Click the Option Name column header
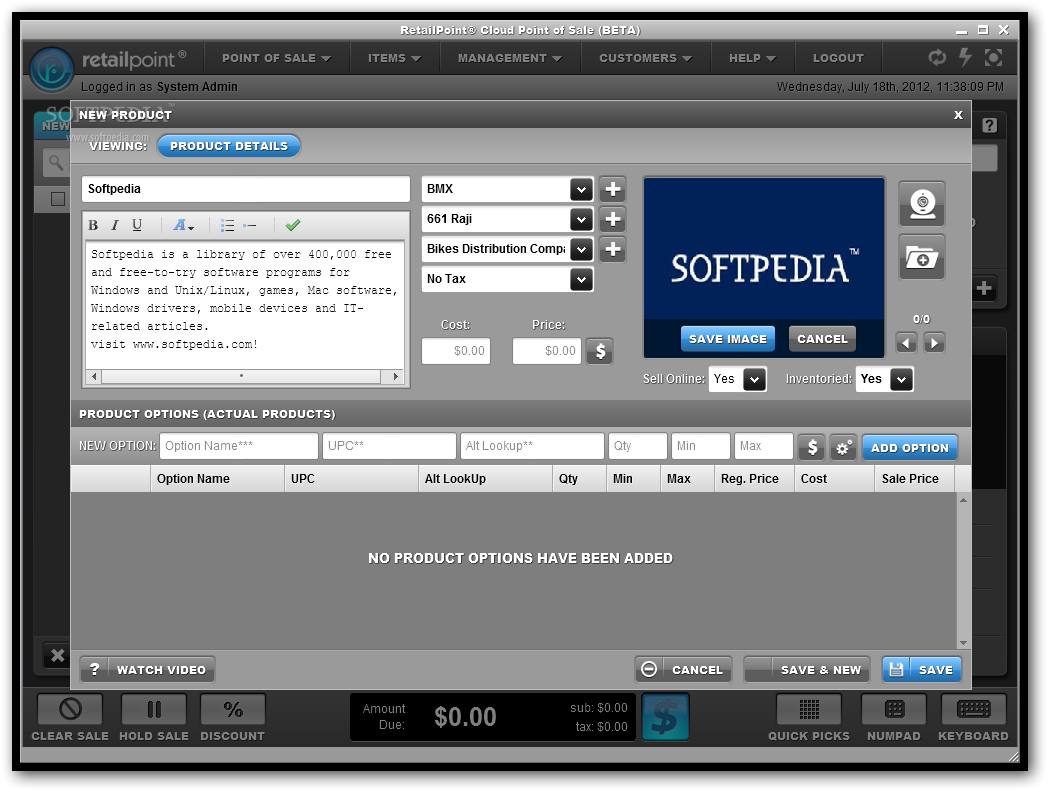Viewport: 1048px width, 791px height. pos(217,479)
